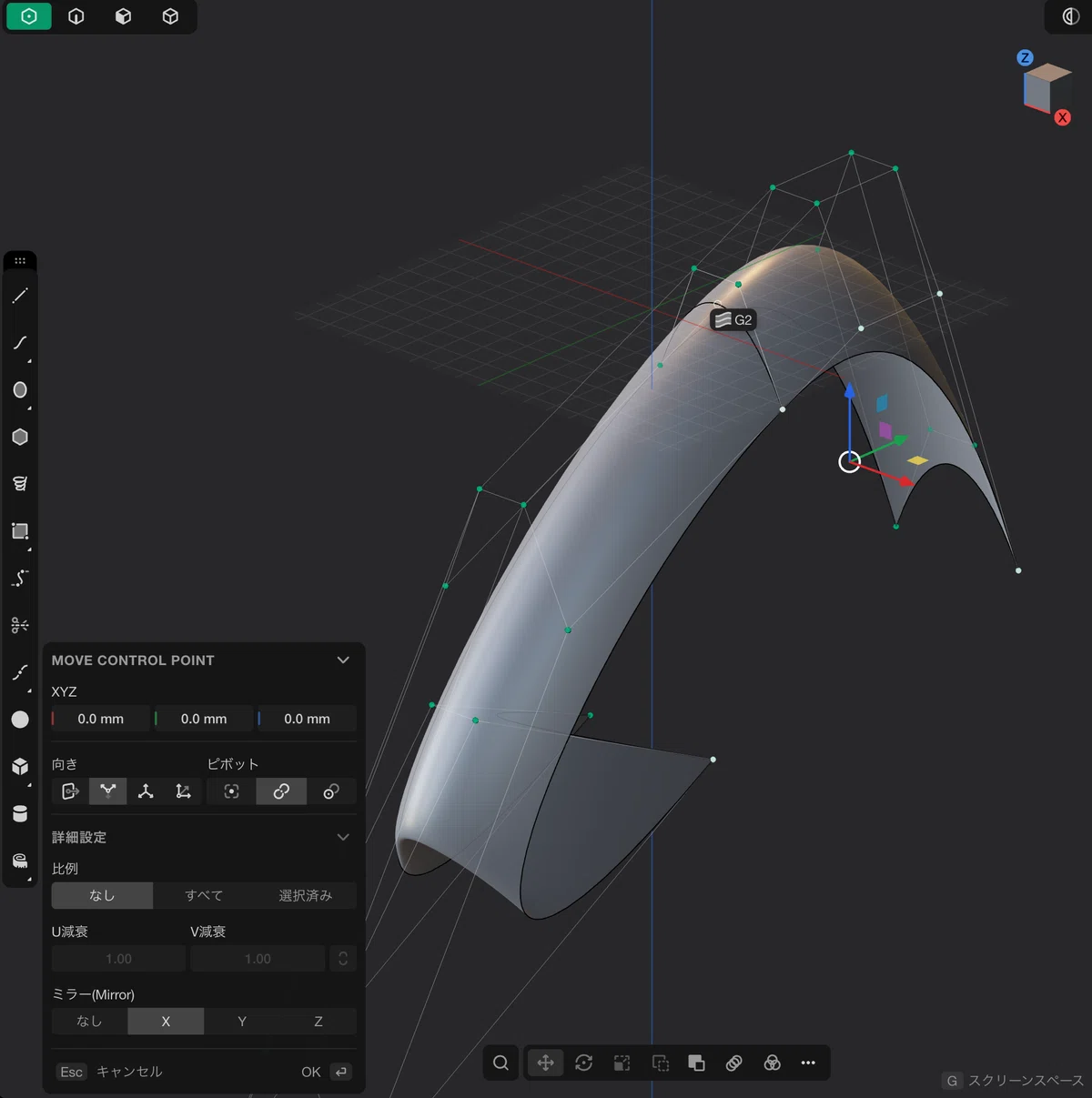Collapse the MOVE CONTROL POINT panel

[343, 660]
